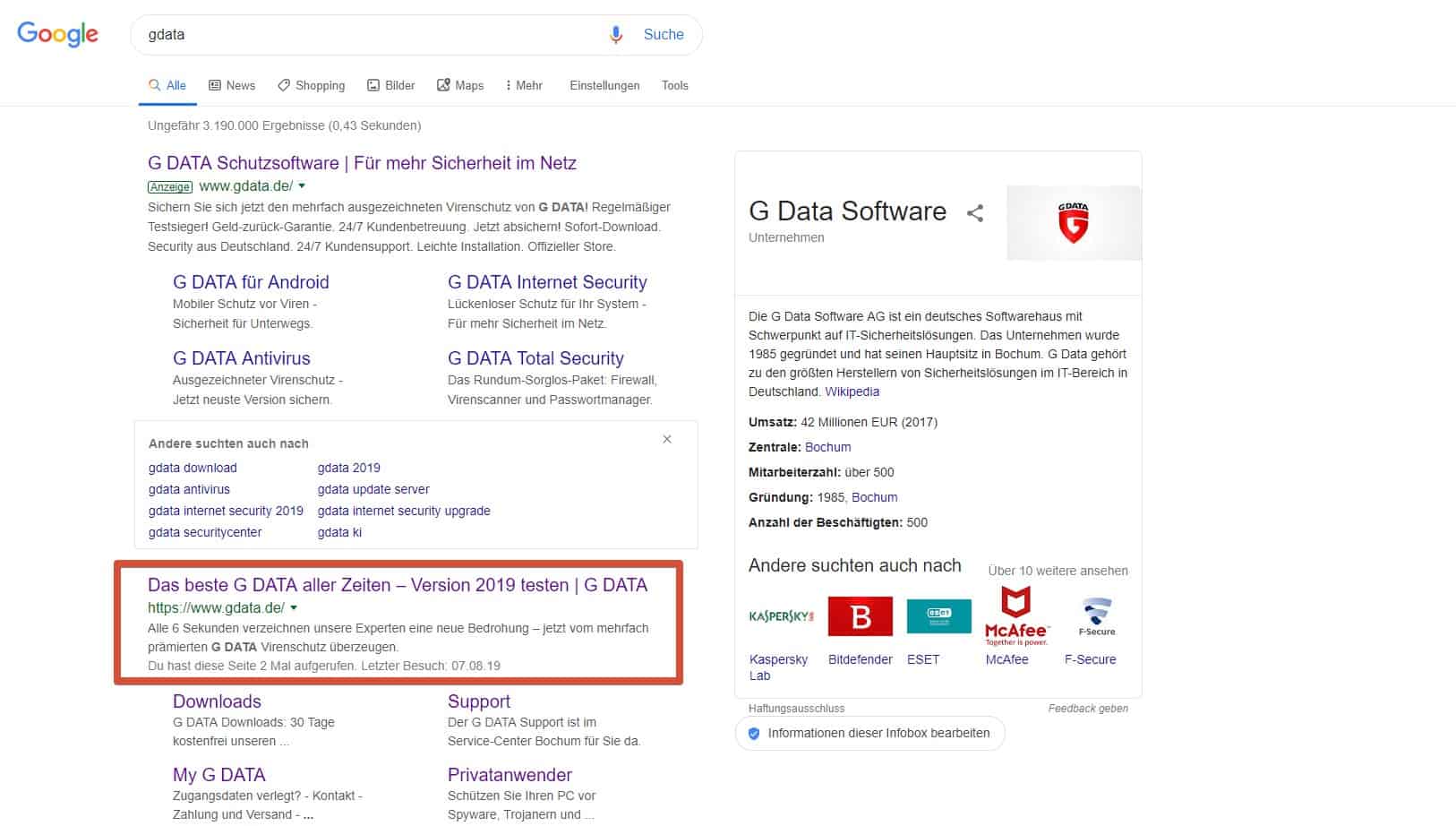Search for gdata securitycenter suggestion
The image size is (1456, 826).
[x=205, y=532]
